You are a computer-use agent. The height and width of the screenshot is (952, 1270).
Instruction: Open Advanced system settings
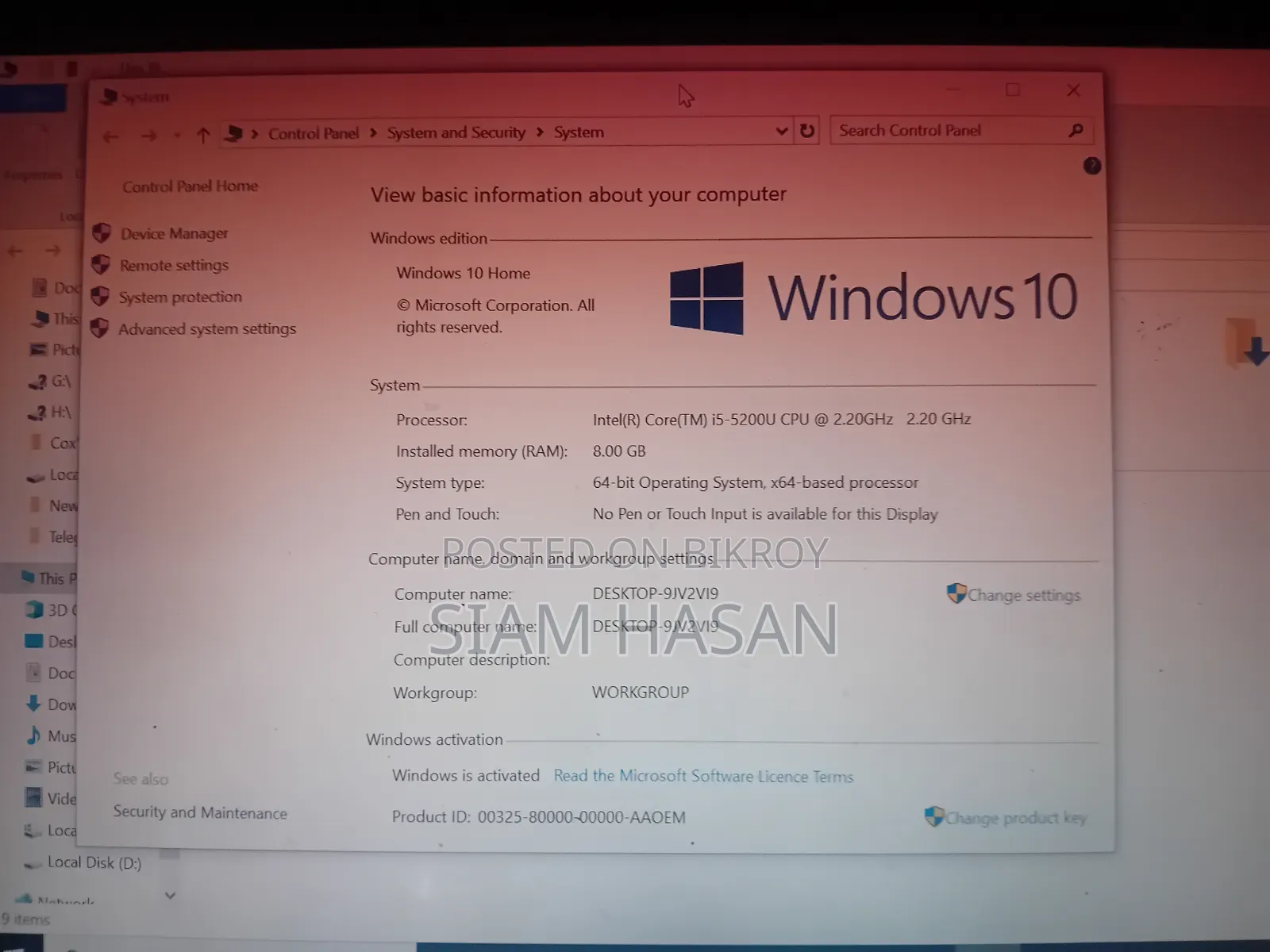click(207, 328)
